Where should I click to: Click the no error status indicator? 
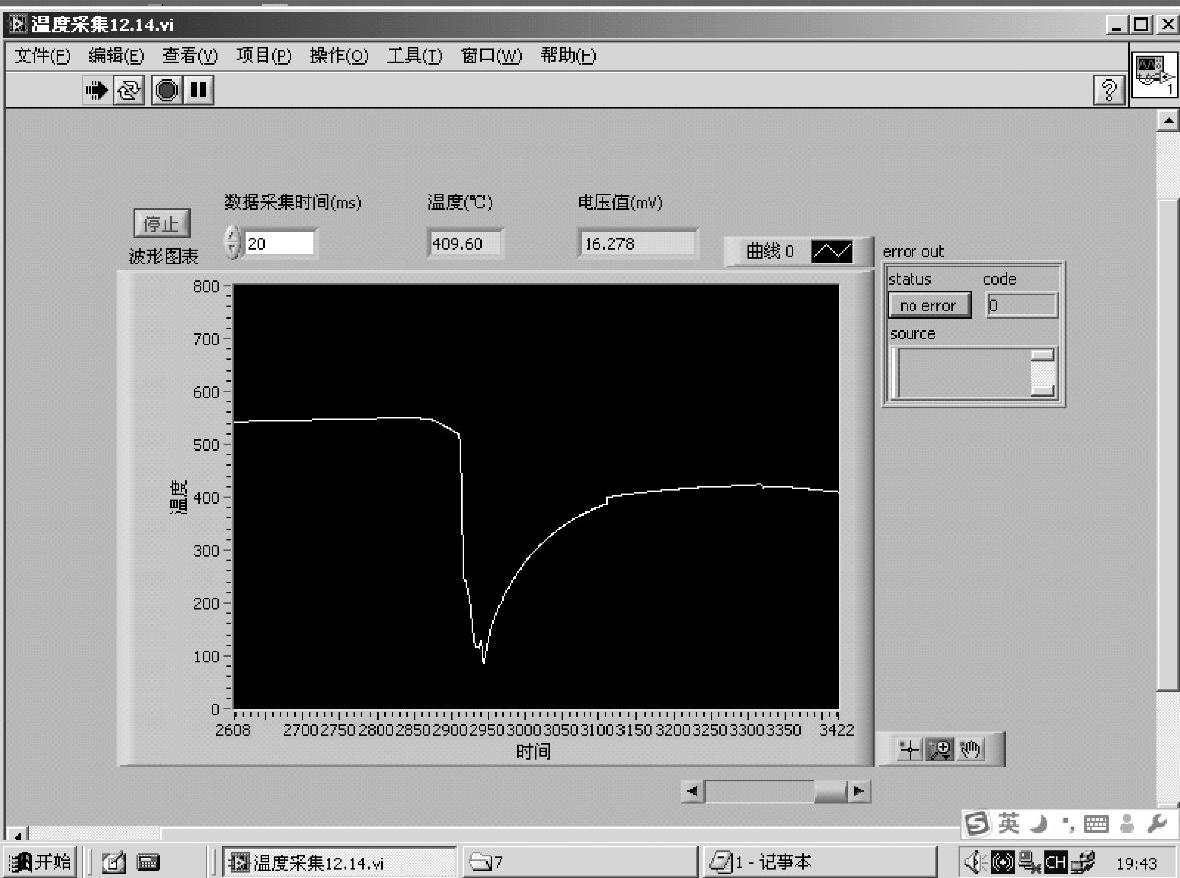(929, 305)
